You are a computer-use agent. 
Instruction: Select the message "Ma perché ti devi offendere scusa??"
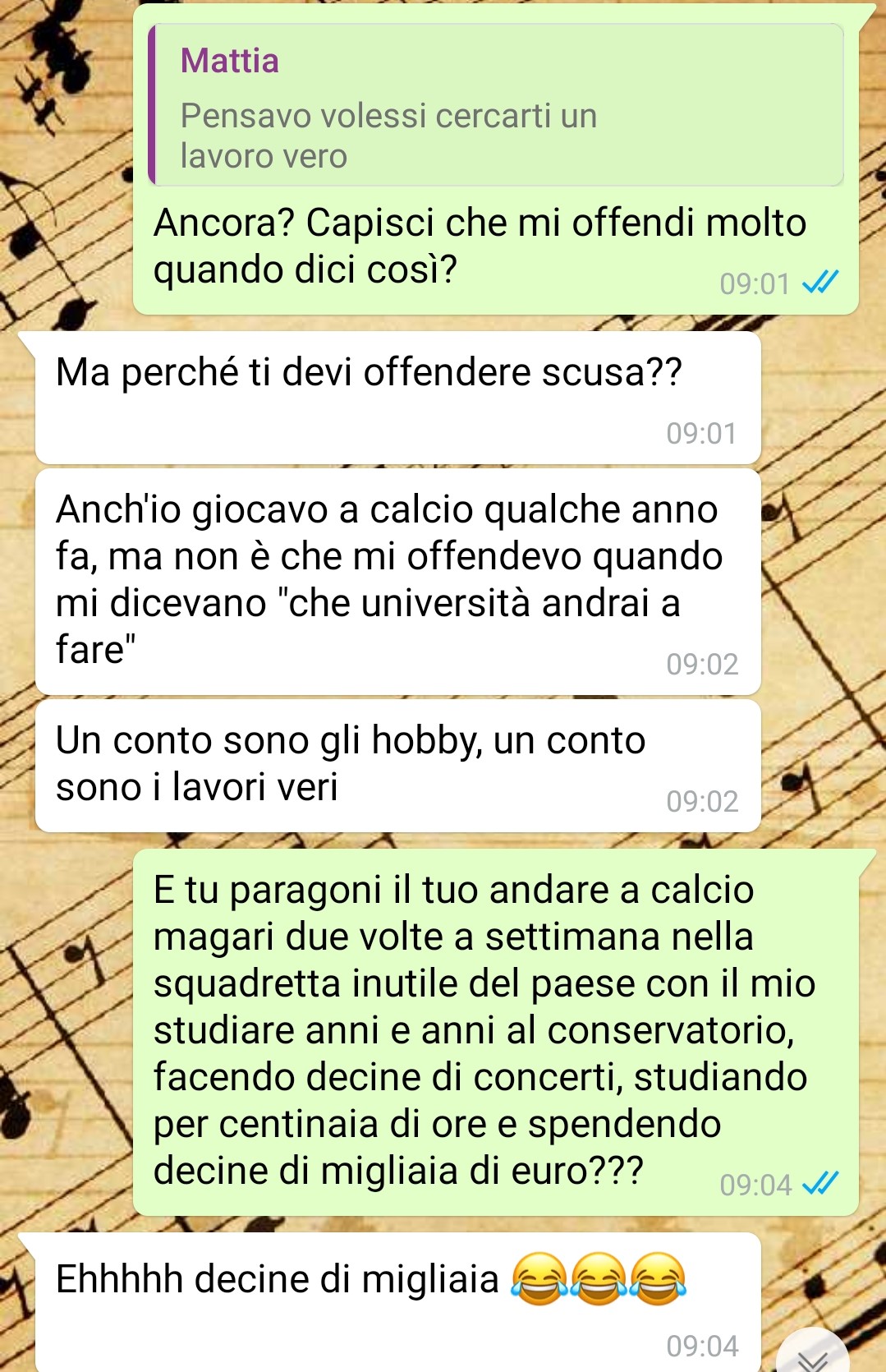[398, 398]
